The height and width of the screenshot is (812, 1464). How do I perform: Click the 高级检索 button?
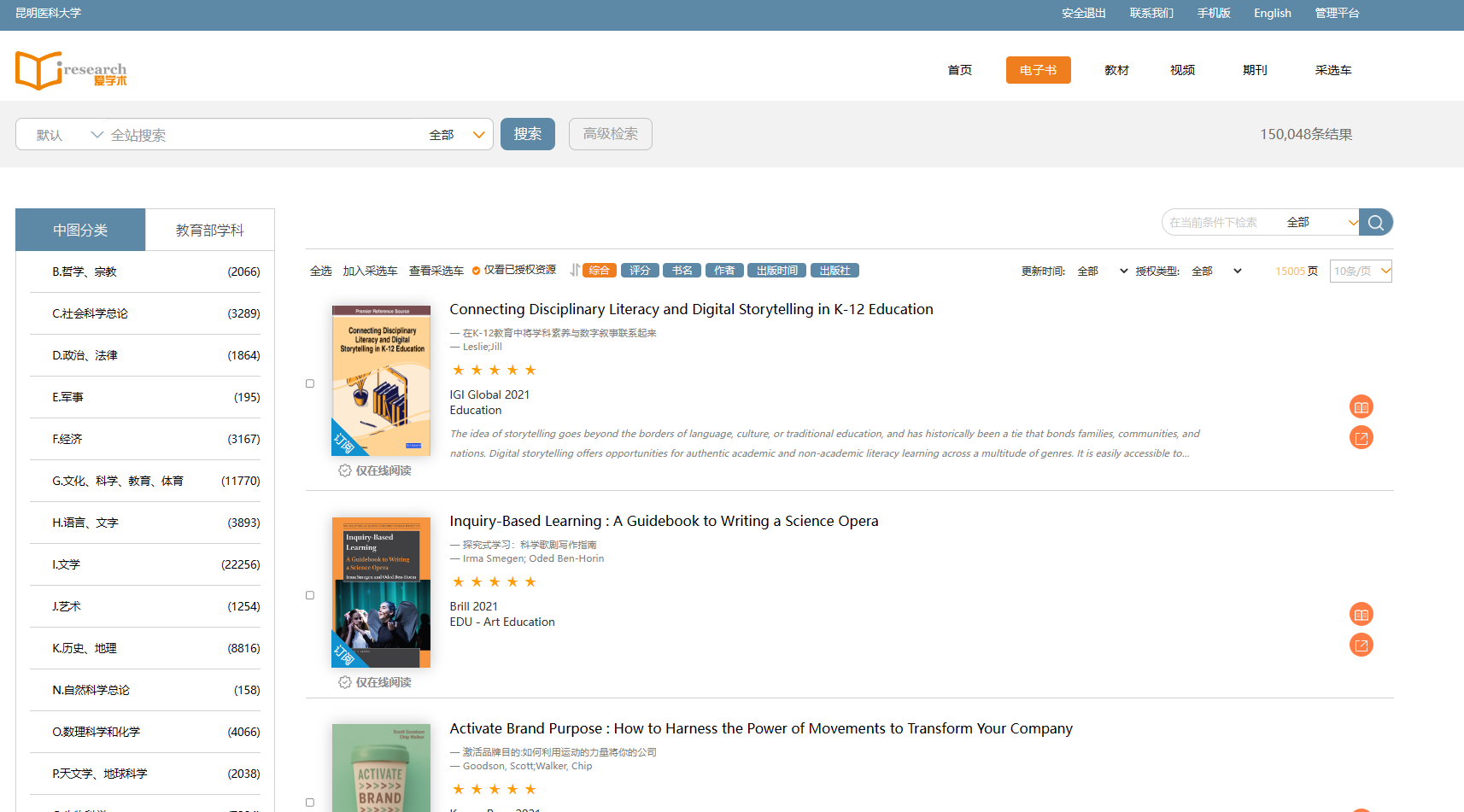pos(610,134)
